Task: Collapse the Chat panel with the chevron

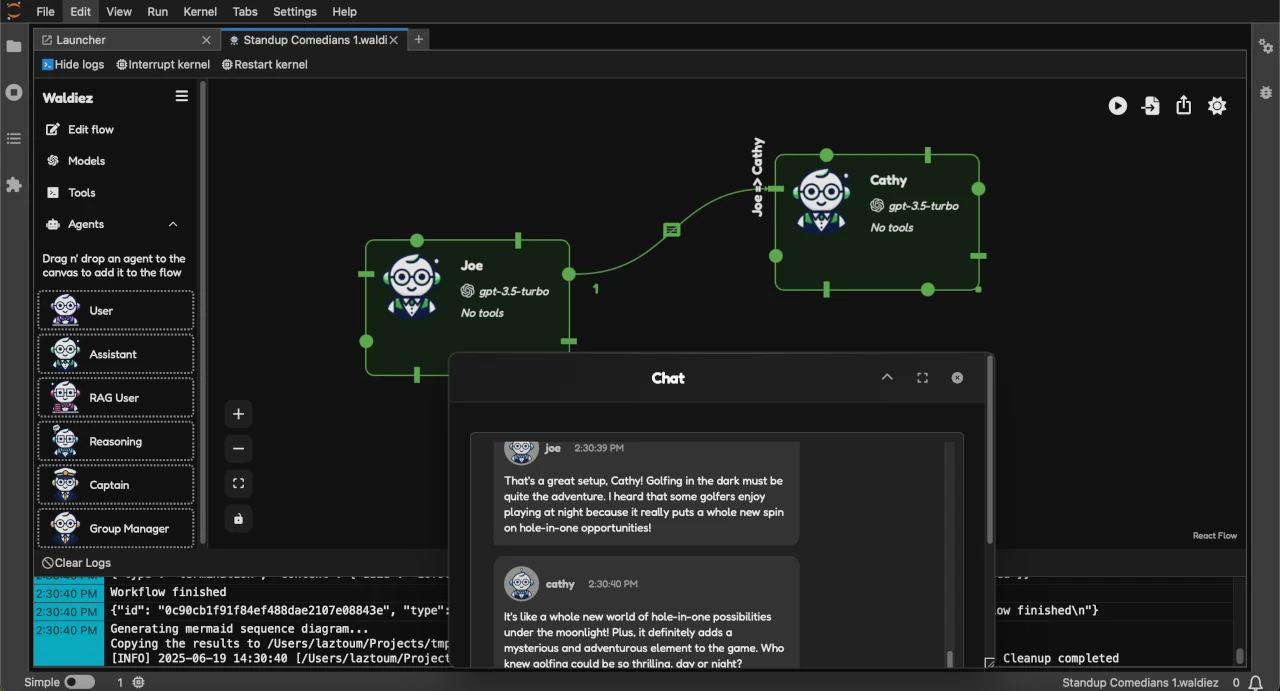Action: [x=887, y=377]
